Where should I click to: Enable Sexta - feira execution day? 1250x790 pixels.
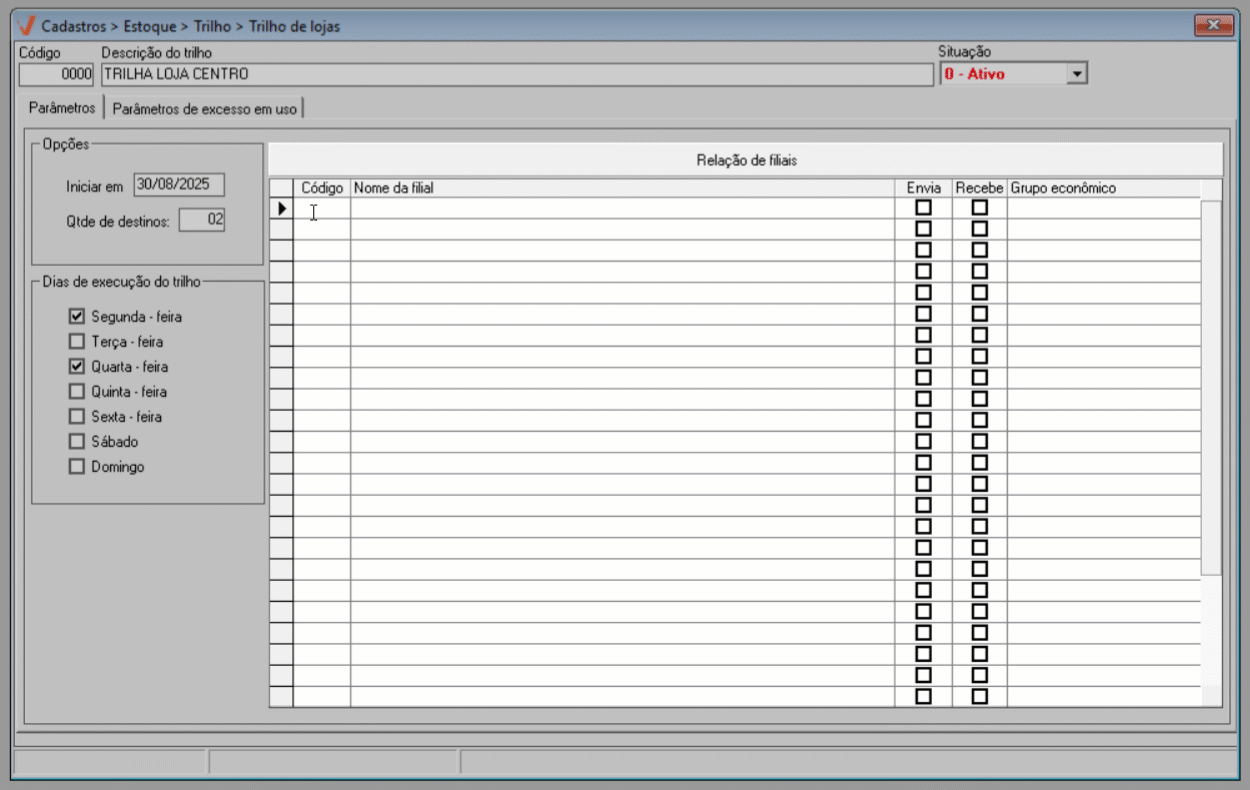77,416
